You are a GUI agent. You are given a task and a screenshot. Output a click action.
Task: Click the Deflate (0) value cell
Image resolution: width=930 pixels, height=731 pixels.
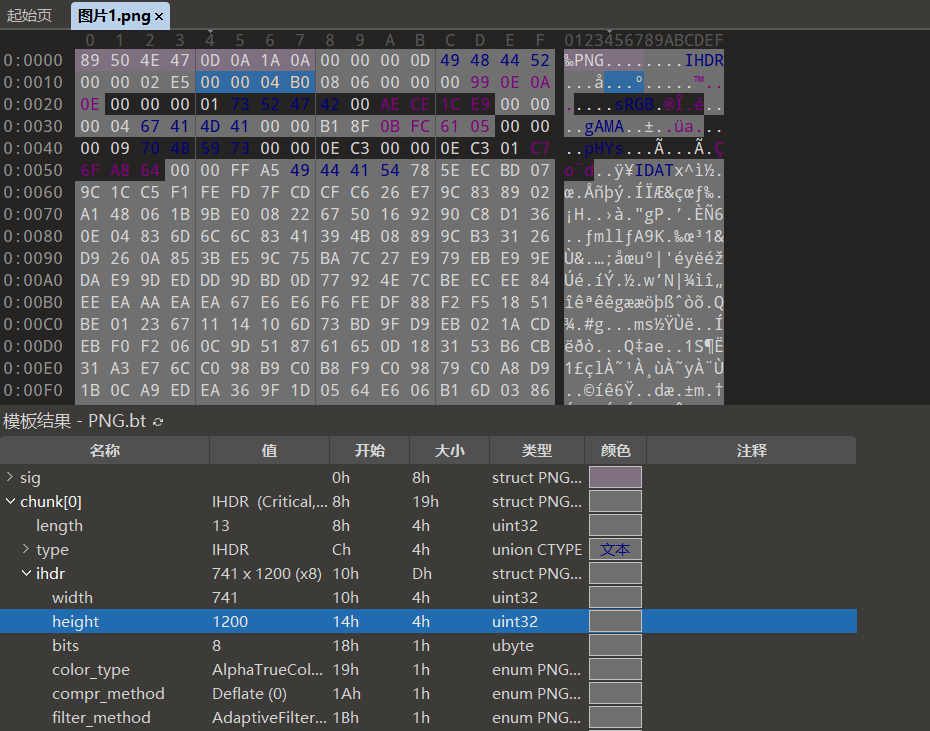point(249,694)
